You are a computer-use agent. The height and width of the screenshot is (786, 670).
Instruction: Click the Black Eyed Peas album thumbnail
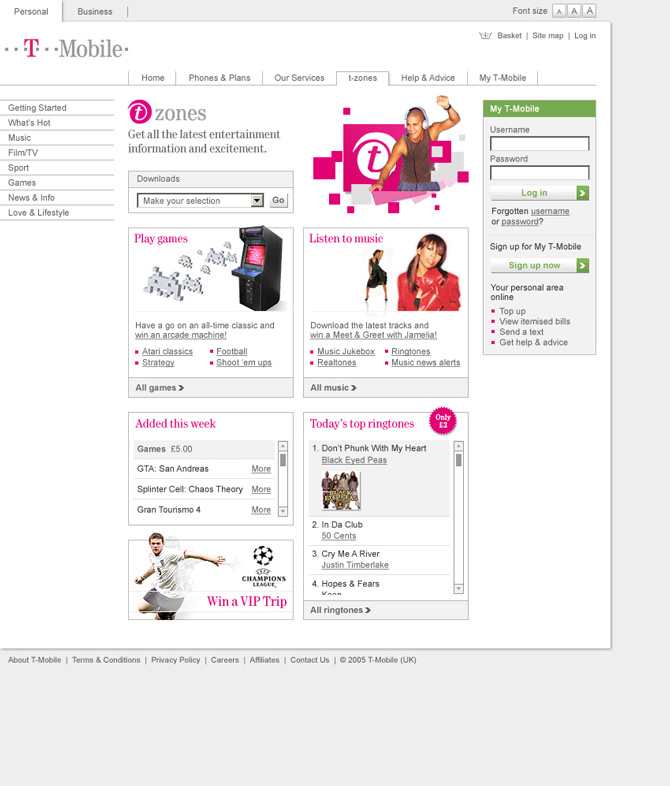coord(341,491)
